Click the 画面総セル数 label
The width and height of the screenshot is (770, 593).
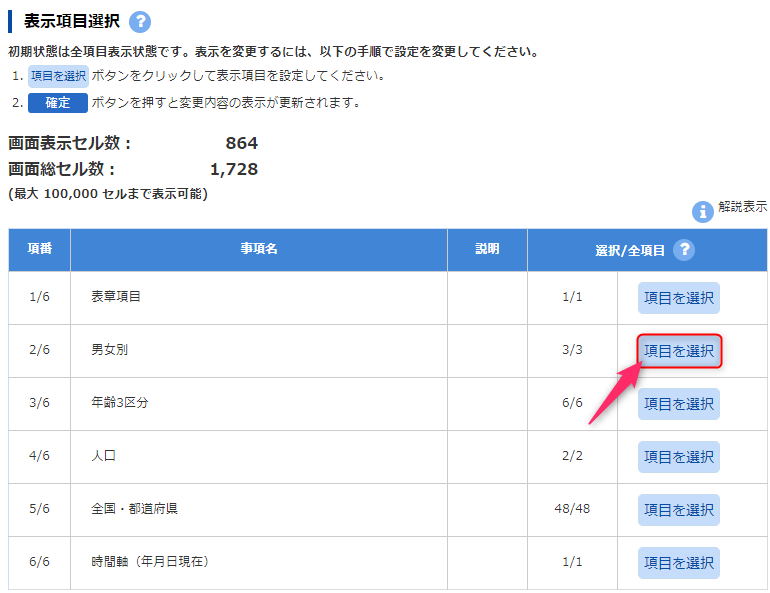[62, 169]
